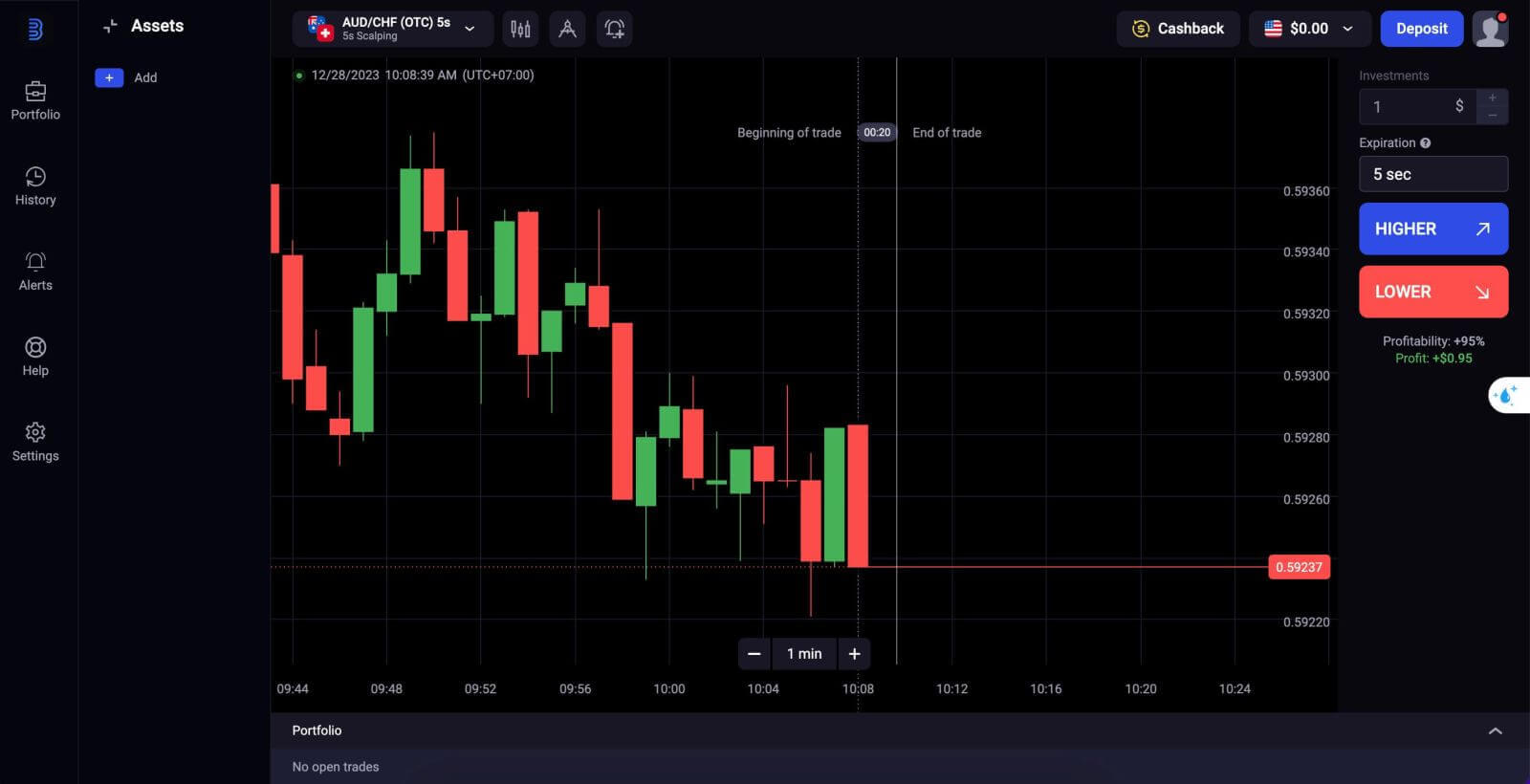Open the Alerts sidebar item

click(x=35, y=271)
